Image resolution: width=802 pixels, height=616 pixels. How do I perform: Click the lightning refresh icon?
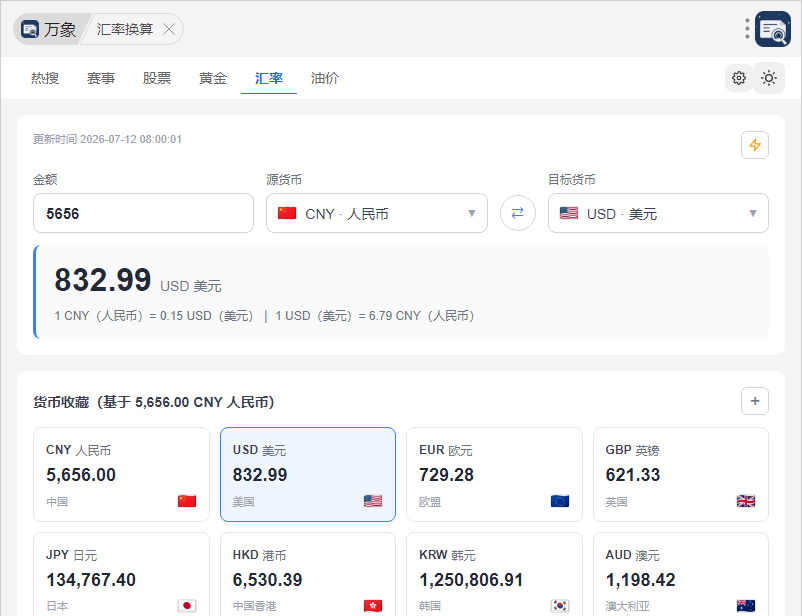point(755,145)
